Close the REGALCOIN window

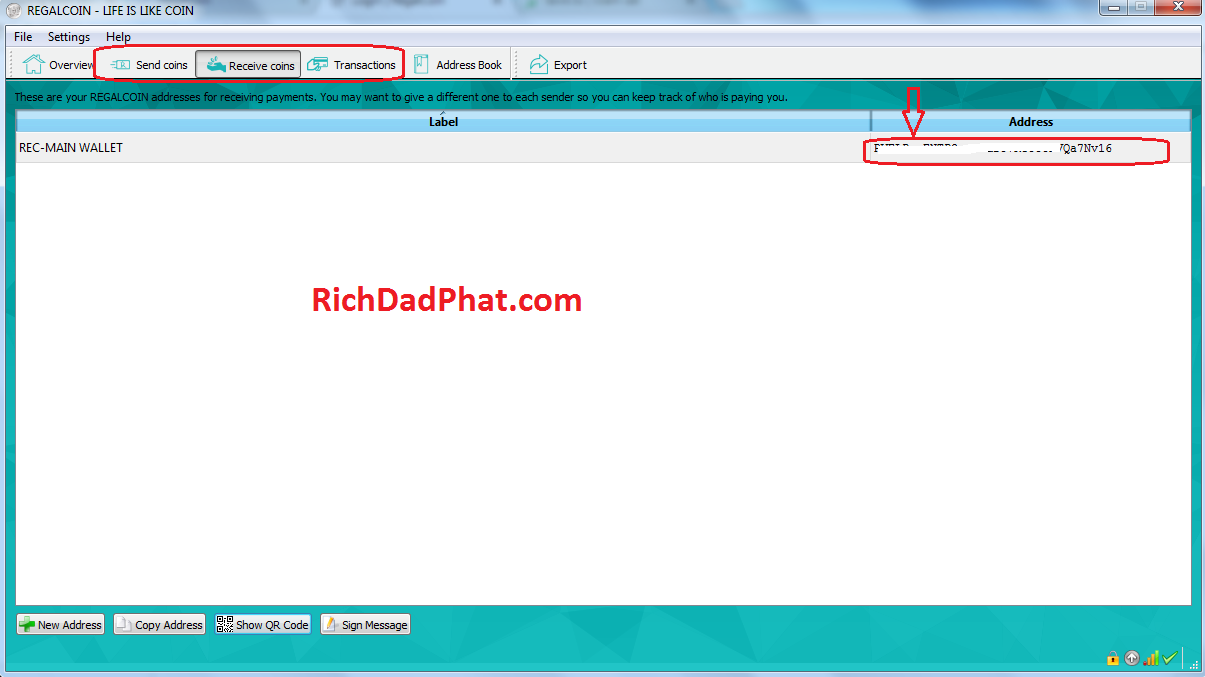tap(1177, 8)
